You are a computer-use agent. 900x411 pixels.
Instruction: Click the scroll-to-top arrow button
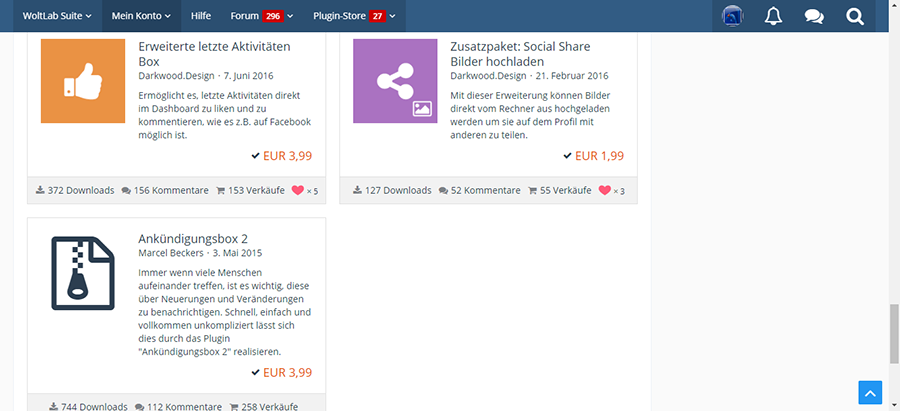[871, 393]
